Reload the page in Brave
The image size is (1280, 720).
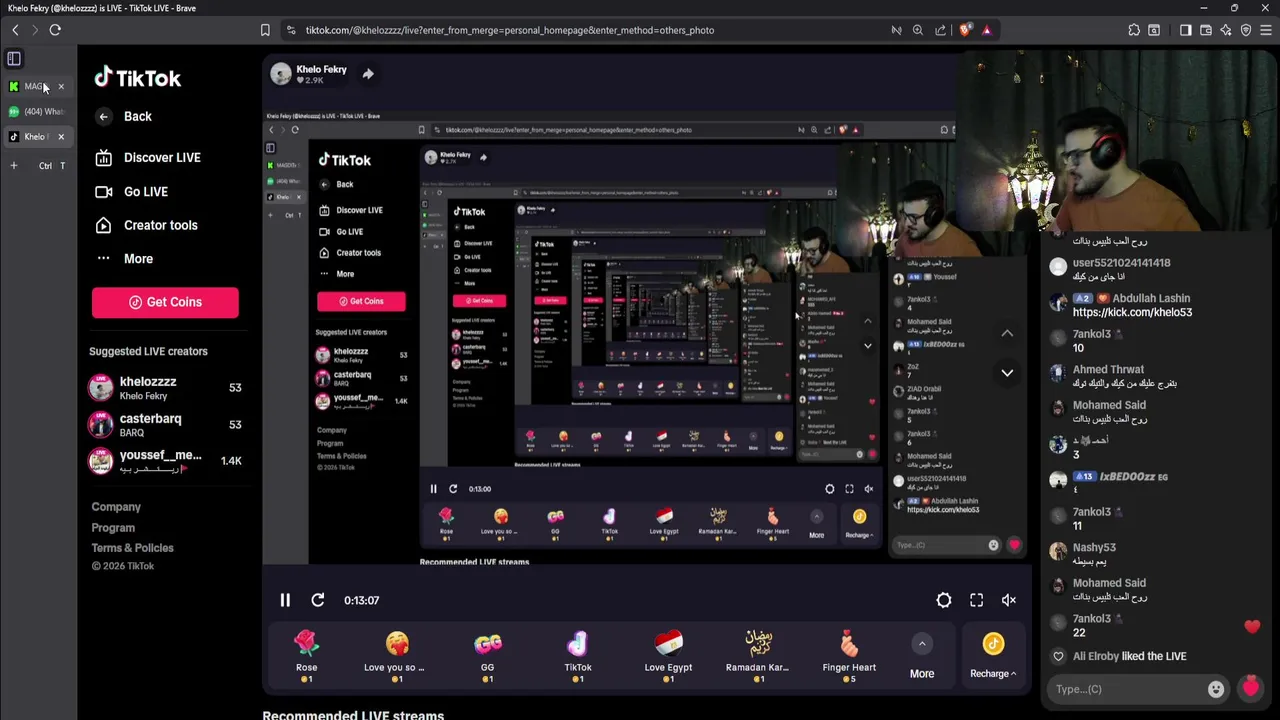55,30
